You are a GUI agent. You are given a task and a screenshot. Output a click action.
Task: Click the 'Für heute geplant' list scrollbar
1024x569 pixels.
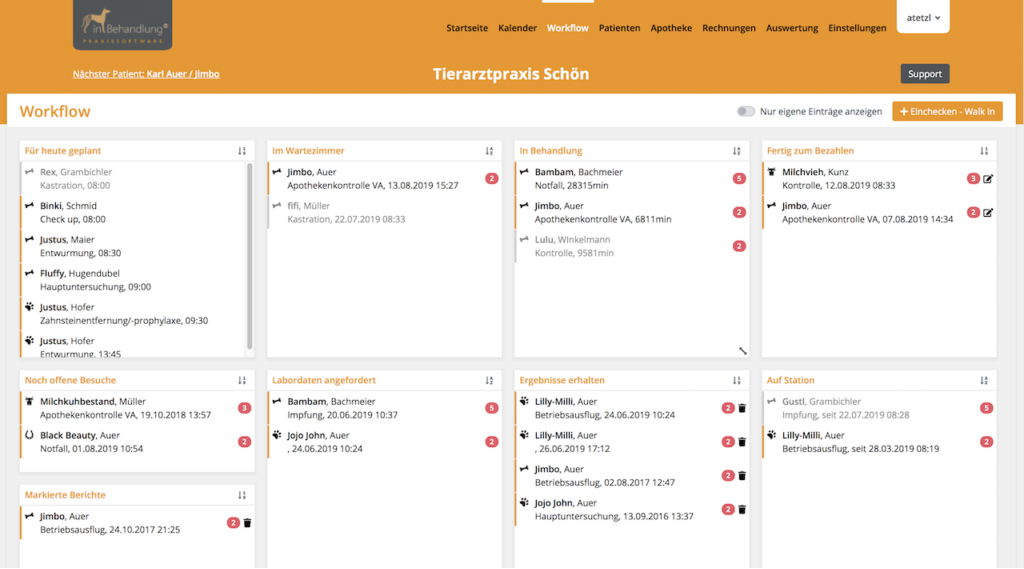coord(249,256)
